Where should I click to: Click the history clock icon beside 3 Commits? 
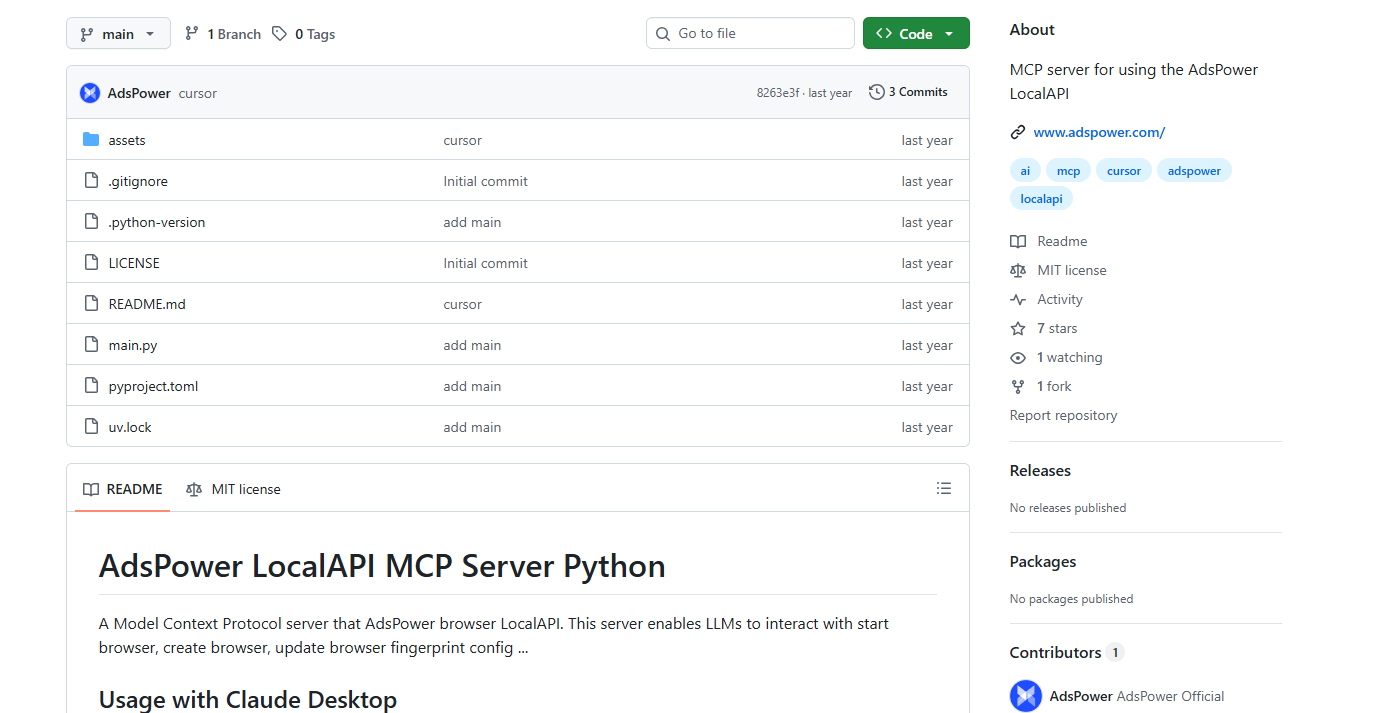click(x=877, y=92)
